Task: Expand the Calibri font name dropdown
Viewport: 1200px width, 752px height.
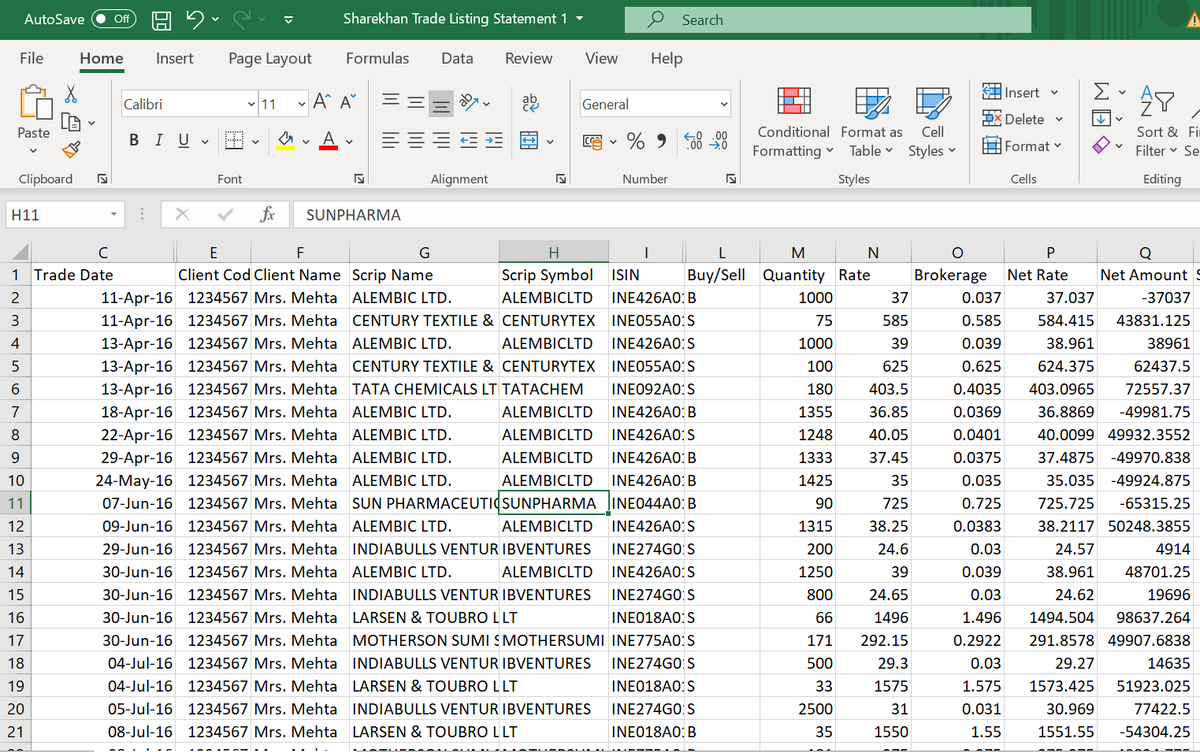Action: tap(250, 104)
